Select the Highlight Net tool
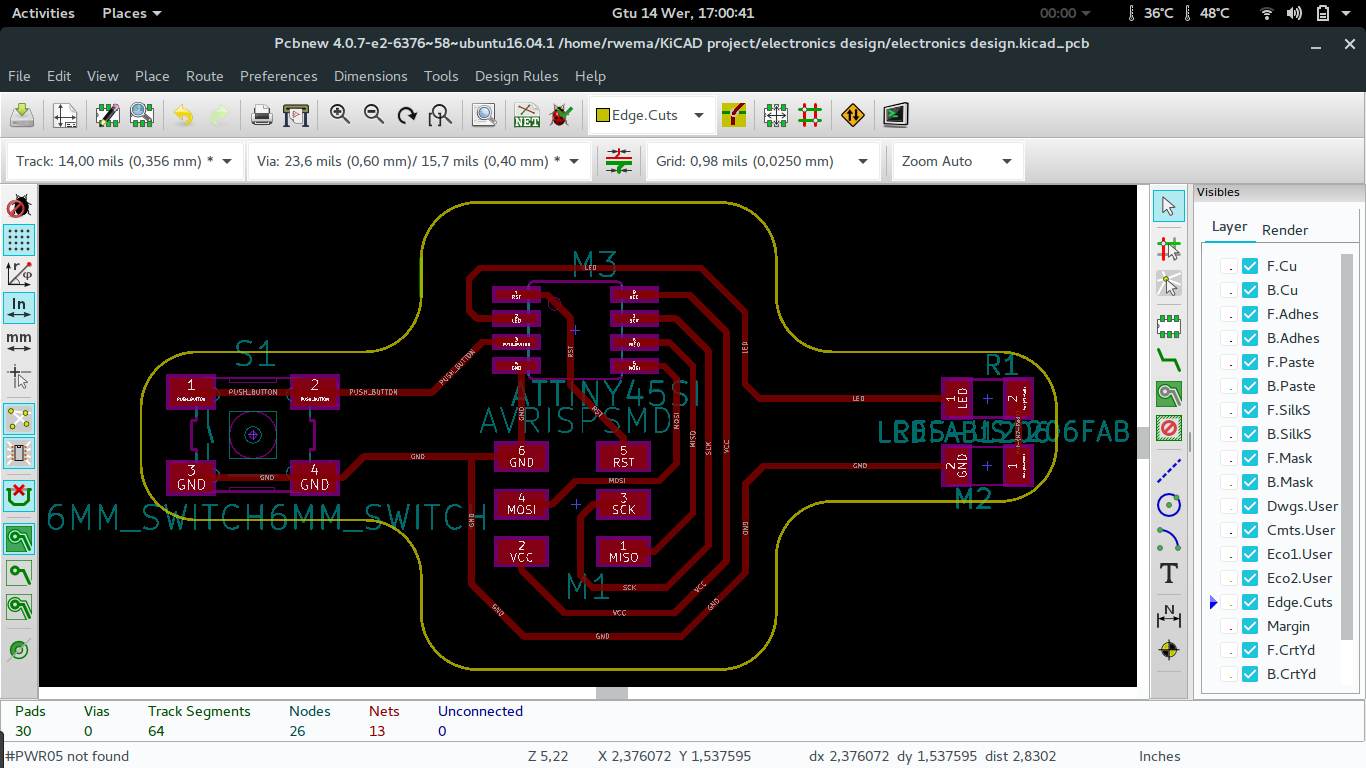The height and width of the screenshot is (768, 1366). tap(1168, 249)
